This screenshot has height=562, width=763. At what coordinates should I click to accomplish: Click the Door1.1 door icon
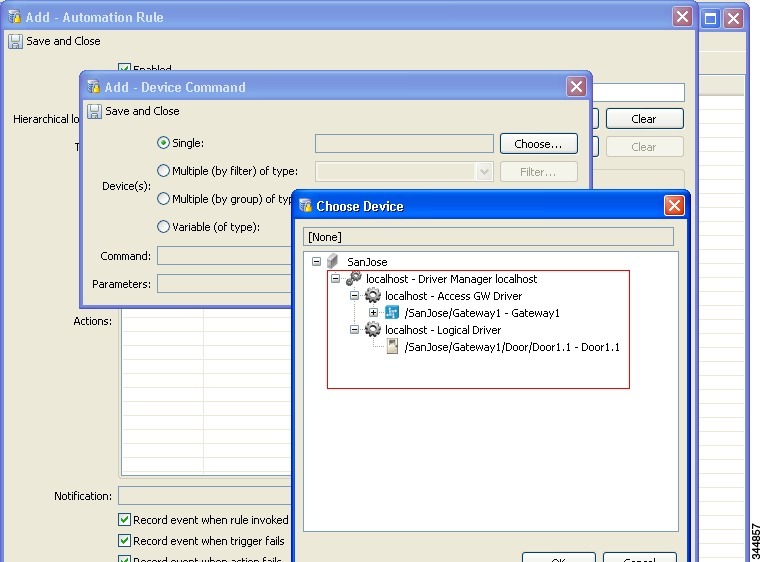[392, 347]
